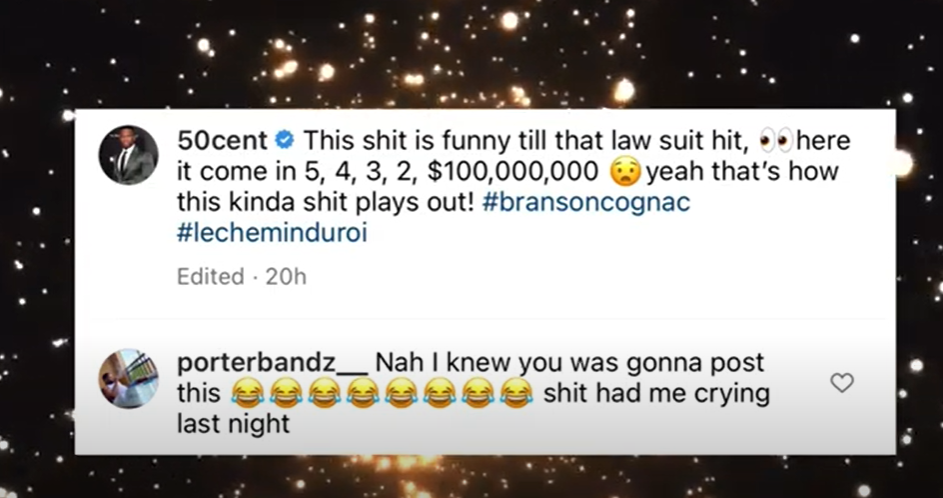The height and width of the screenshot is (498, 943).
Task: Click 'shit had me crying' comment text
Action: pos(657,395)
